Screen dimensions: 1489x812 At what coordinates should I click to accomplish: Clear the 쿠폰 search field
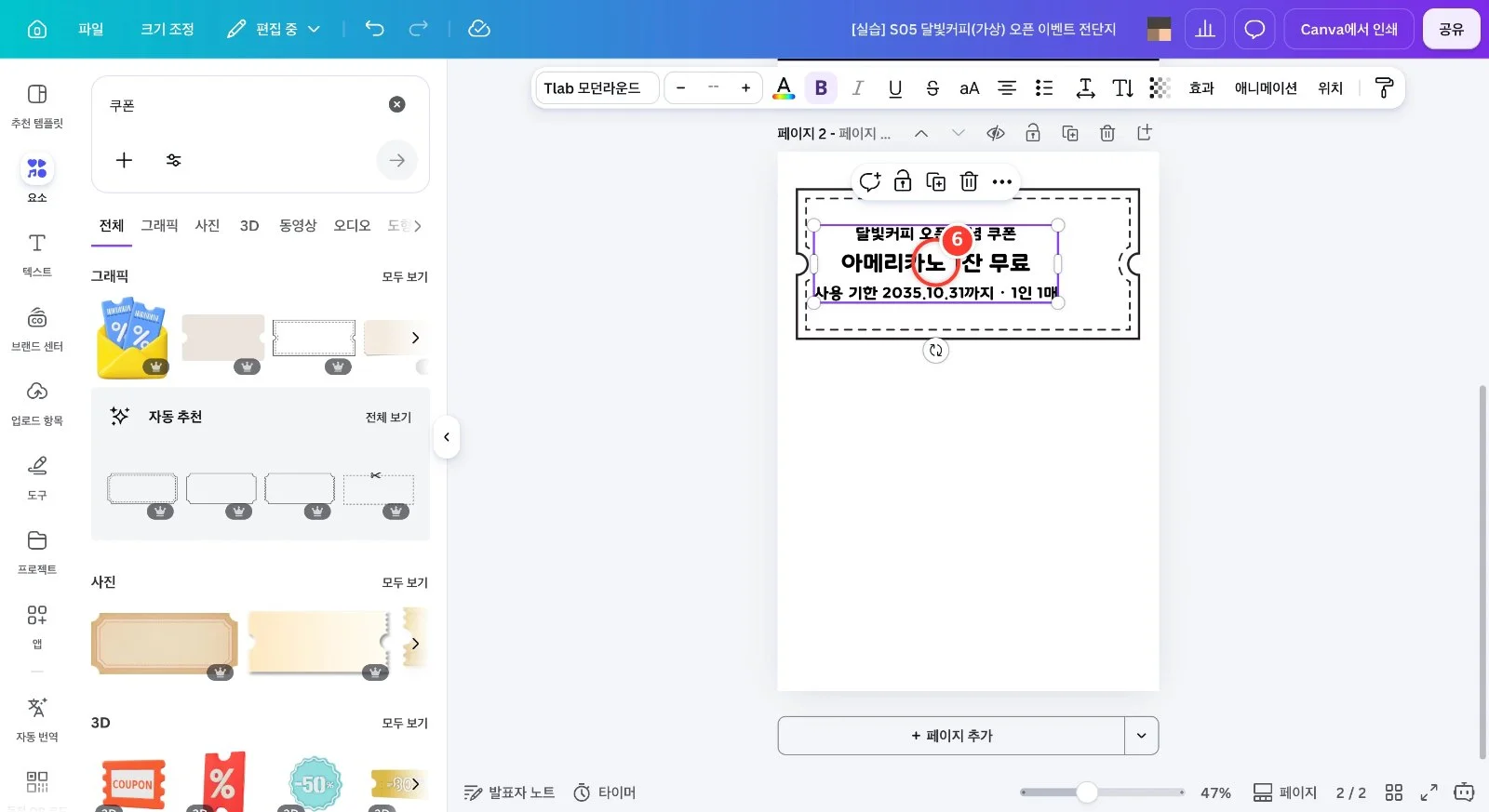397,104
